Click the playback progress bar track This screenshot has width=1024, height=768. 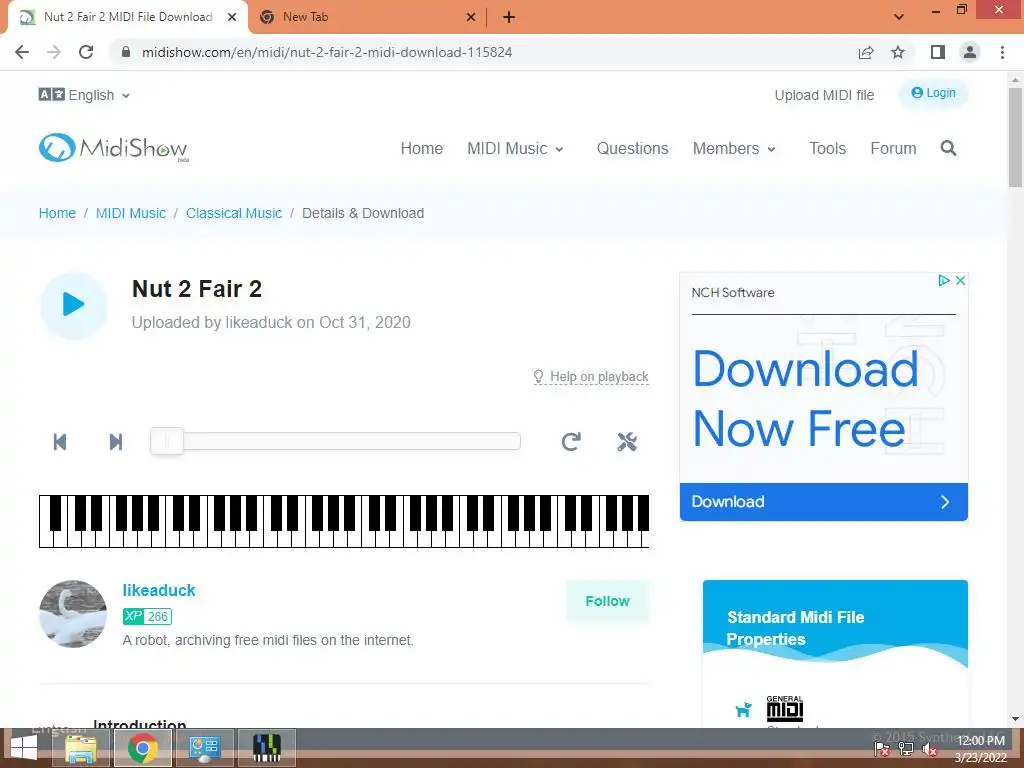click(335, 441)
